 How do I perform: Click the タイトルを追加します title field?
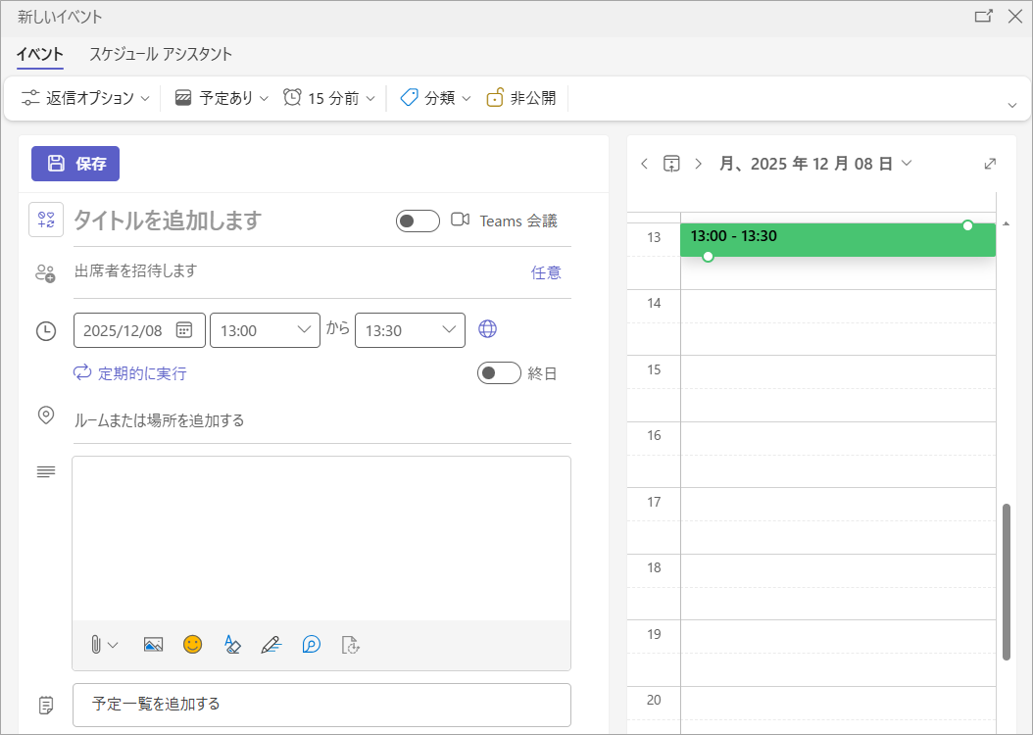[x=220, y=221]
